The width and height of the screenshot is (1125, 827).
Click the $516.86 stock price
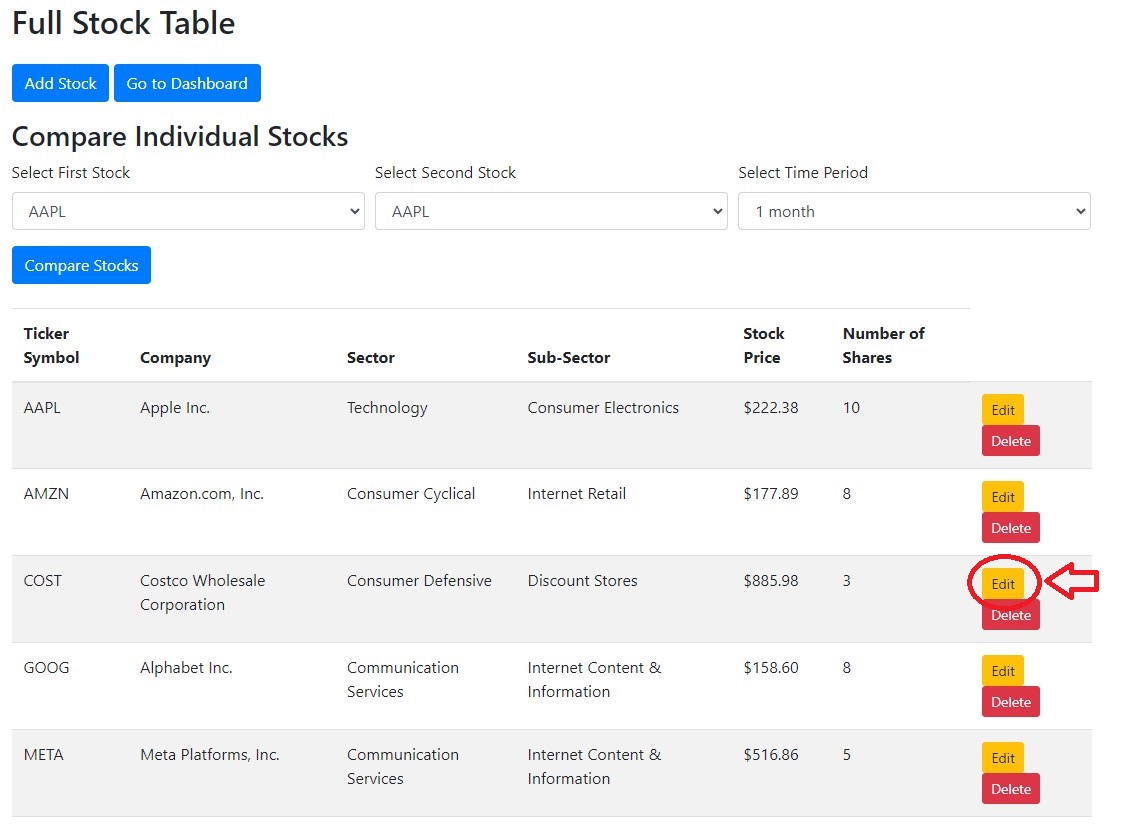point(771,755)
